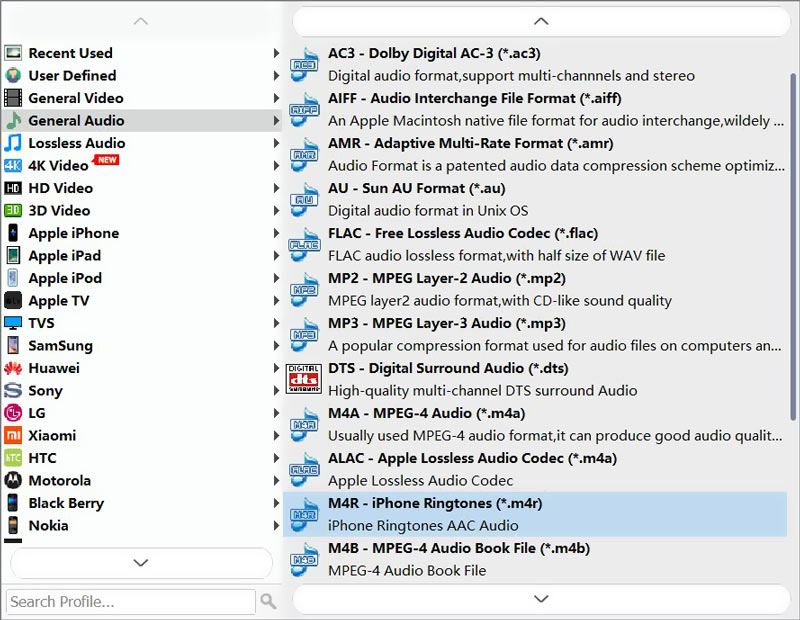
Task: Click the Apple iPad device icon
Action: (x=13, y=255)
